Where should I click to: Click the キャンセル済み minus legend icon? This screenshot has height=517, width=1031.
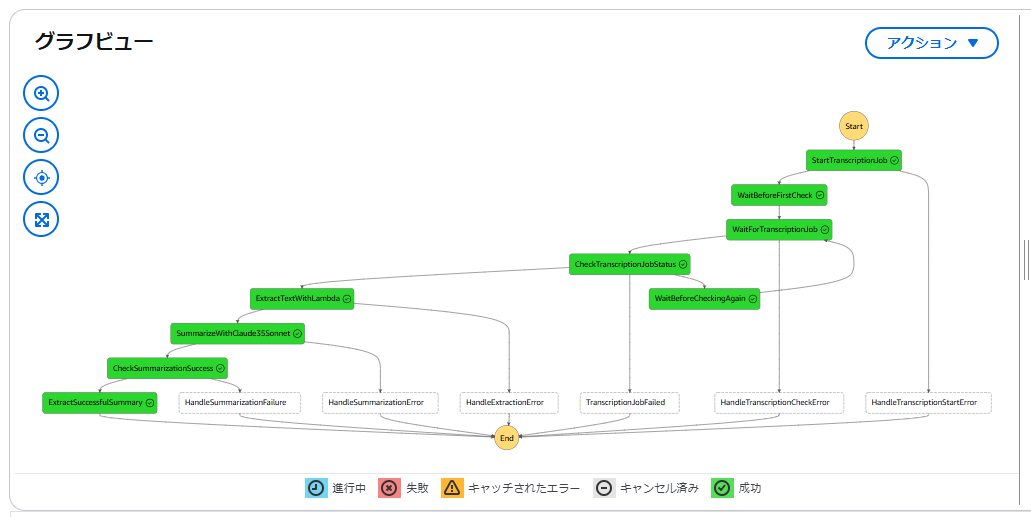pos(604,488)
